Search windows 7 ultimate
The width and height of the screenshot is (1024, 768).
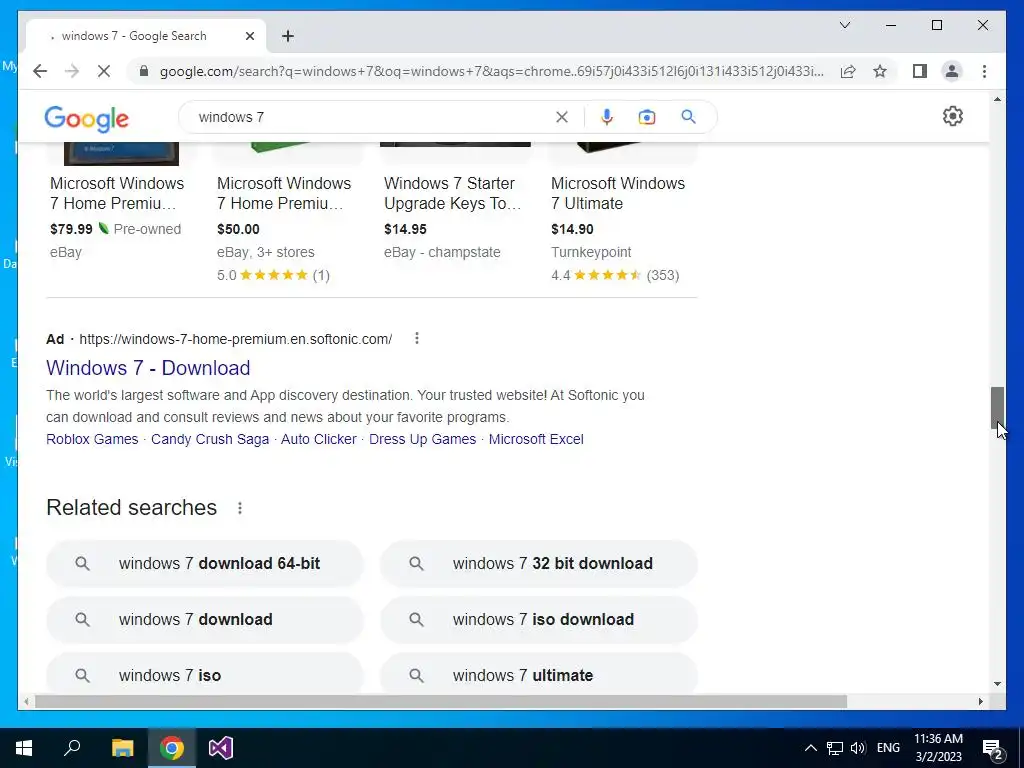click(539, 674)
